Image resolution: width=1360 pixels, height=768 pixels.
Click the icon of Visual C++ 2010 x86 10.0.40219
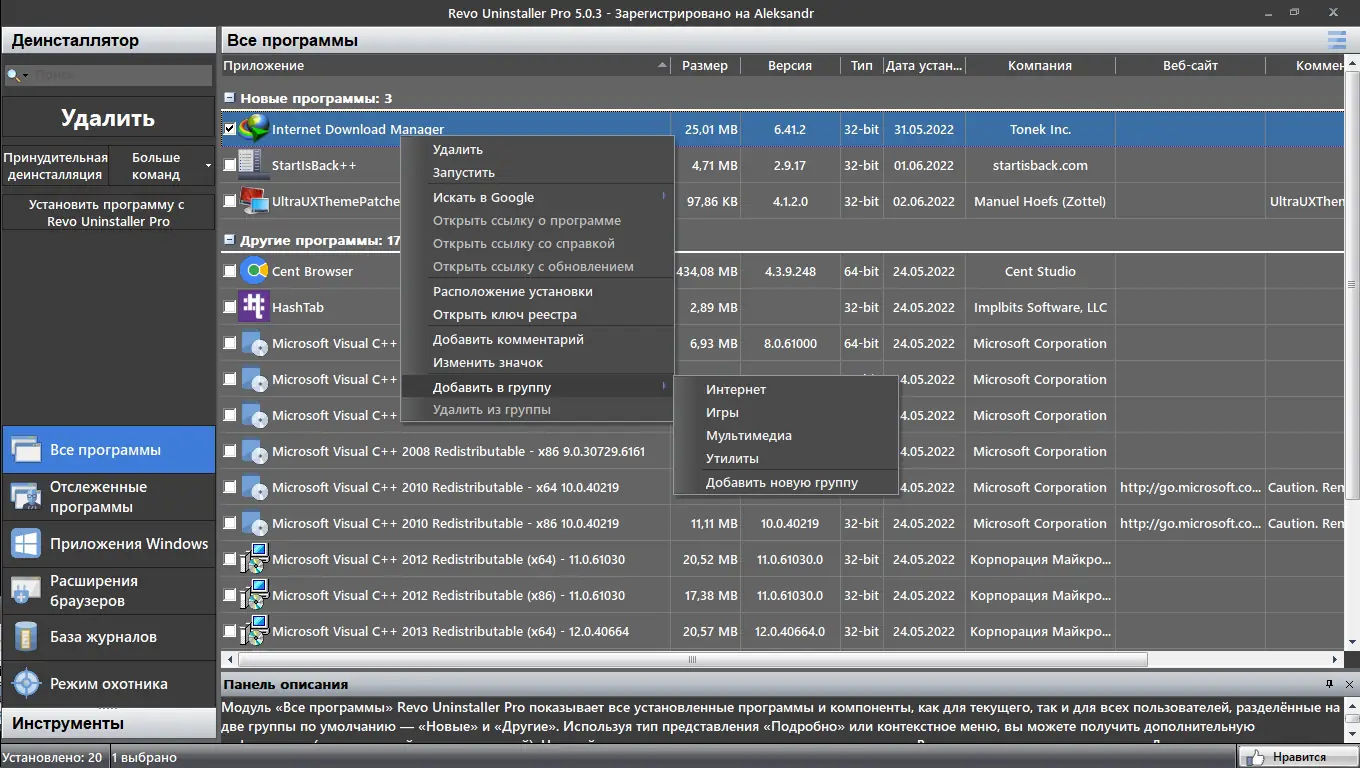[255, 523]
